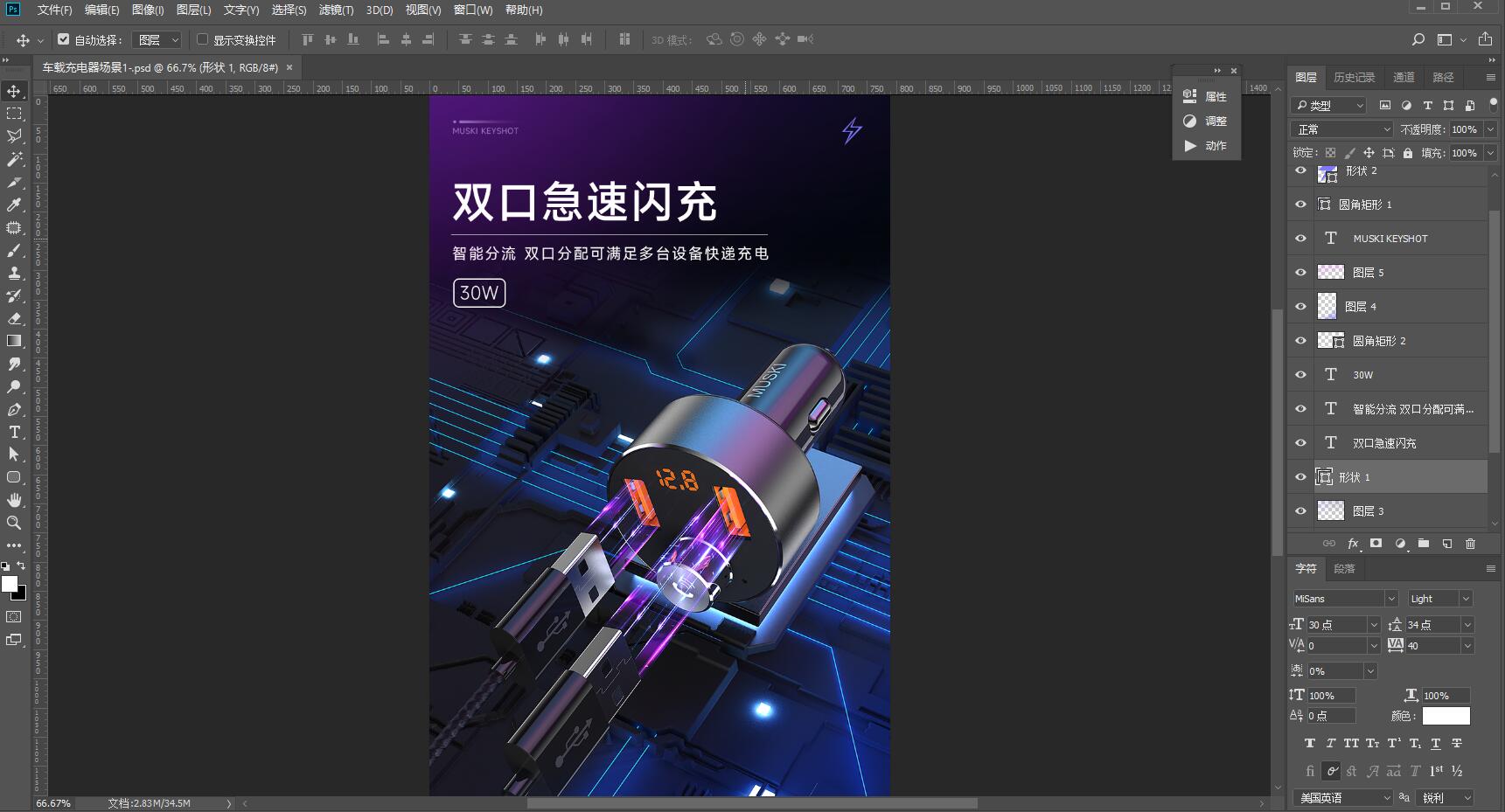This screenshot has height=812, width=1505.
Task: Create a new layer group
Action: [x=1424, y=544]
